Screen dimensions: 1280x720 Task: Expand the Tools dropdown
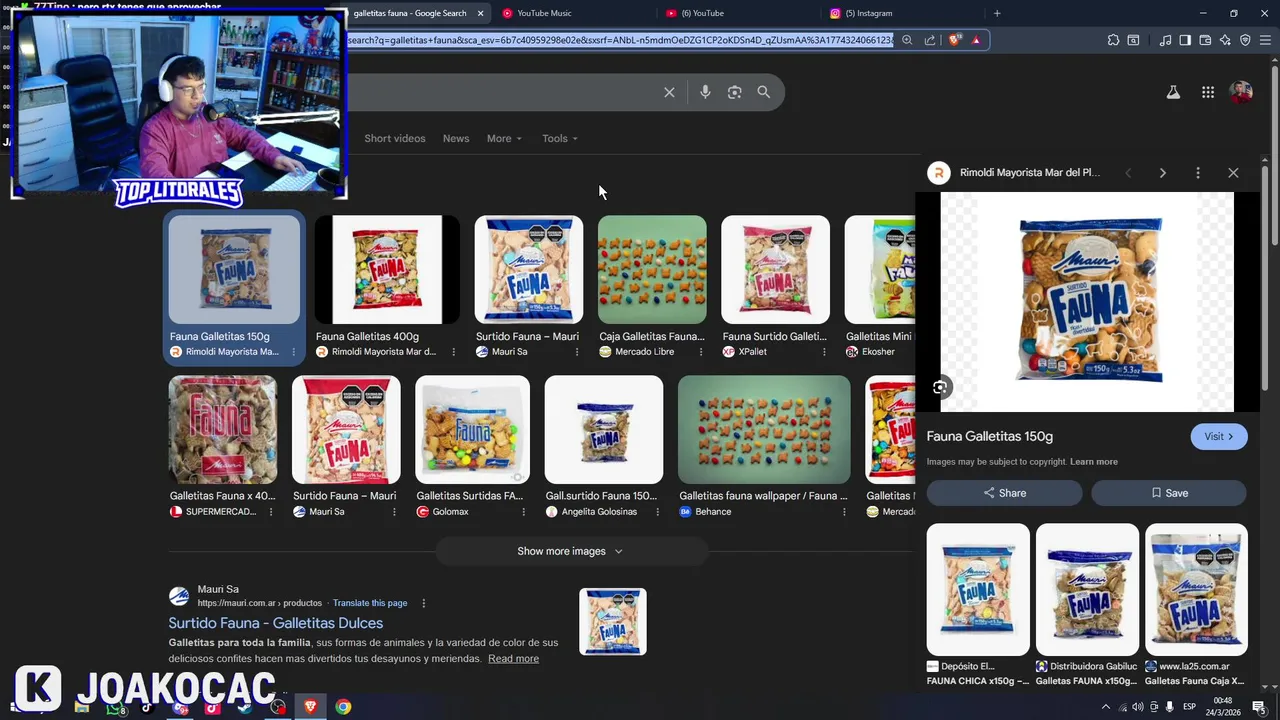[x=560, y=138]
